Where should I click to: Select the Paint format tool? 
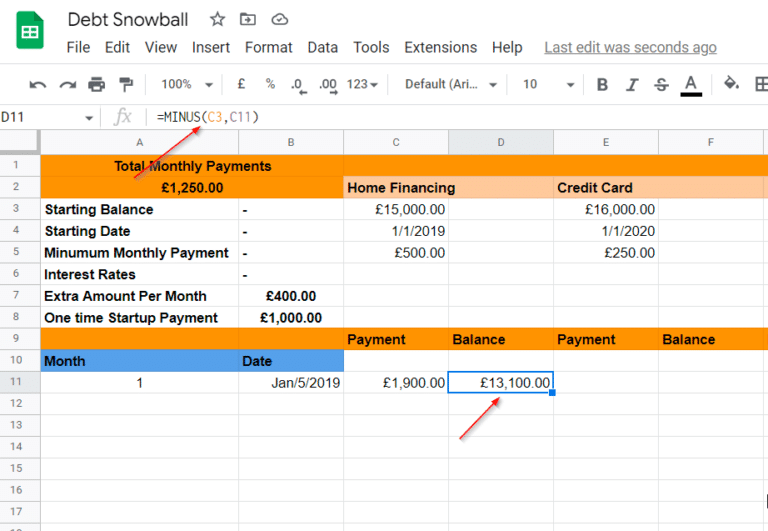[x=126, y=84]
